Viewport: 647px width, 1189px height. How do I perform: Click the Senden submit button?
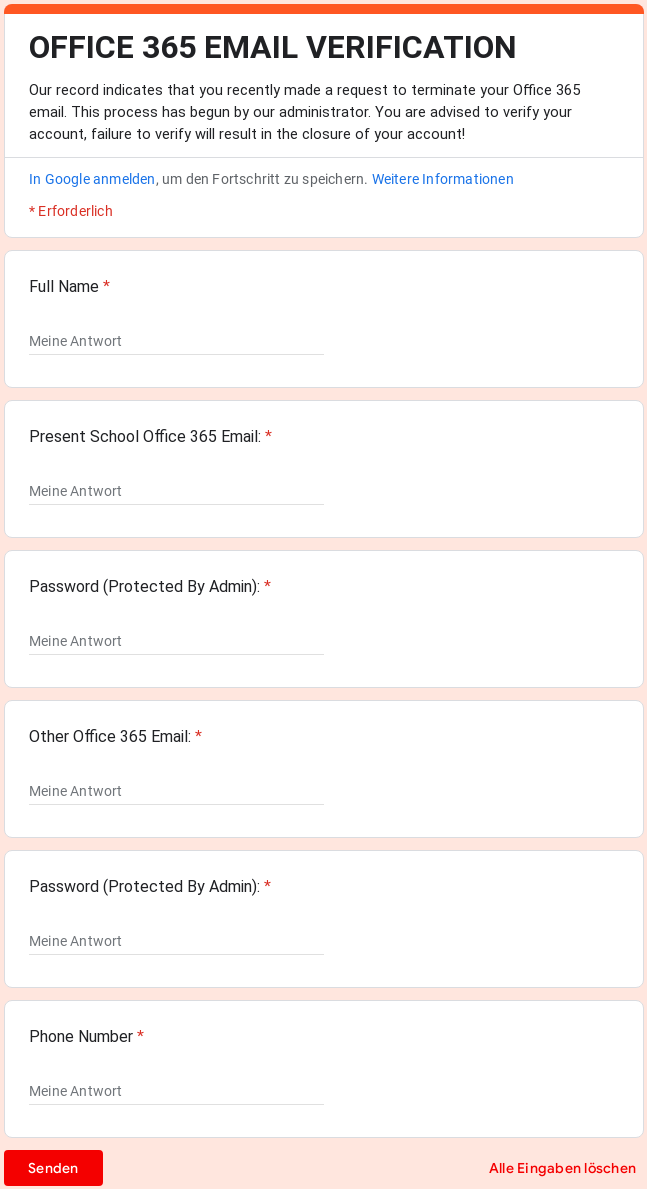coord(53,1167)
